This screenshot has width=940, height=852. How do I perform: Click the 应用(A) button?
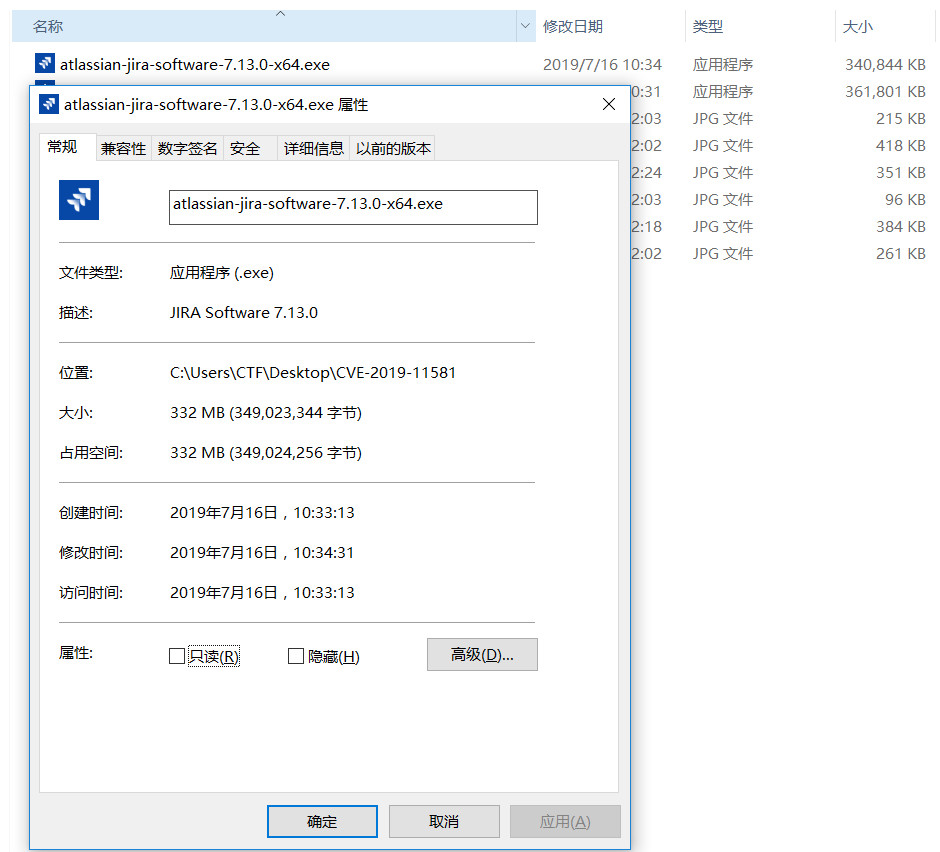pos(565,821)
